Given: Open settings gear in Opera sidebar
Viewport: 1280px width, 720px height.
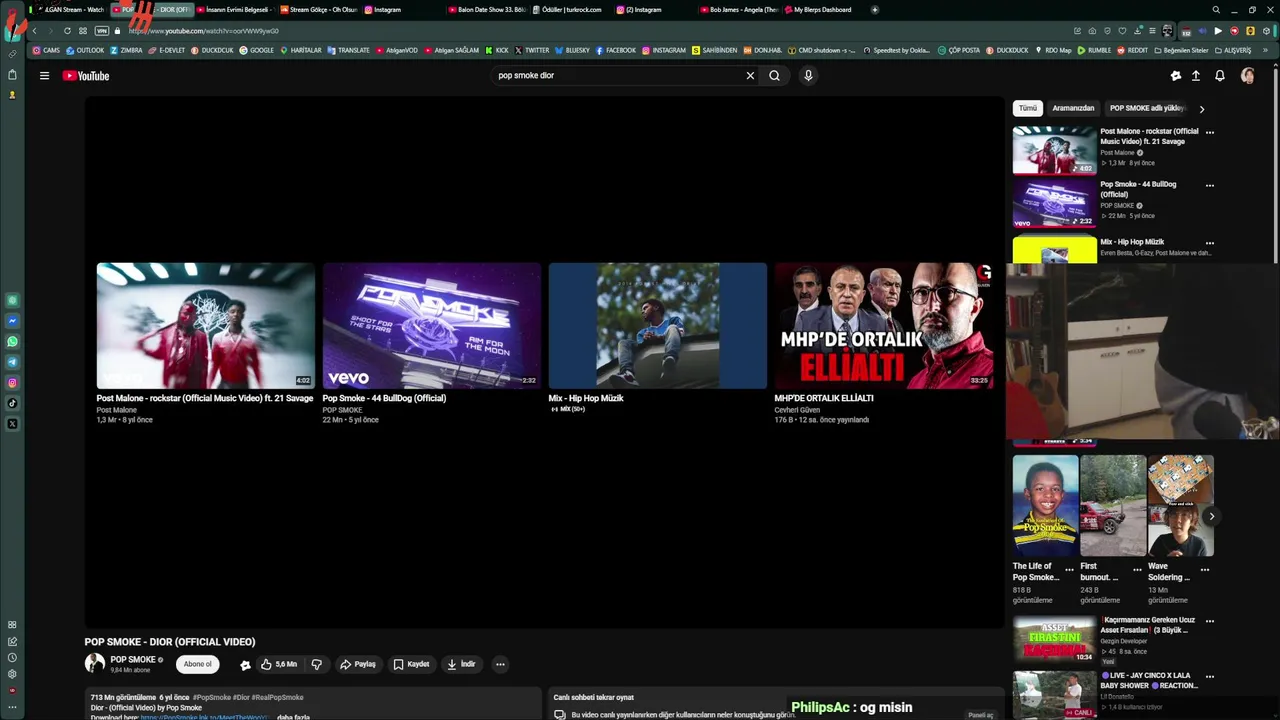Looking at the screenshot, I should coord(12,674).
